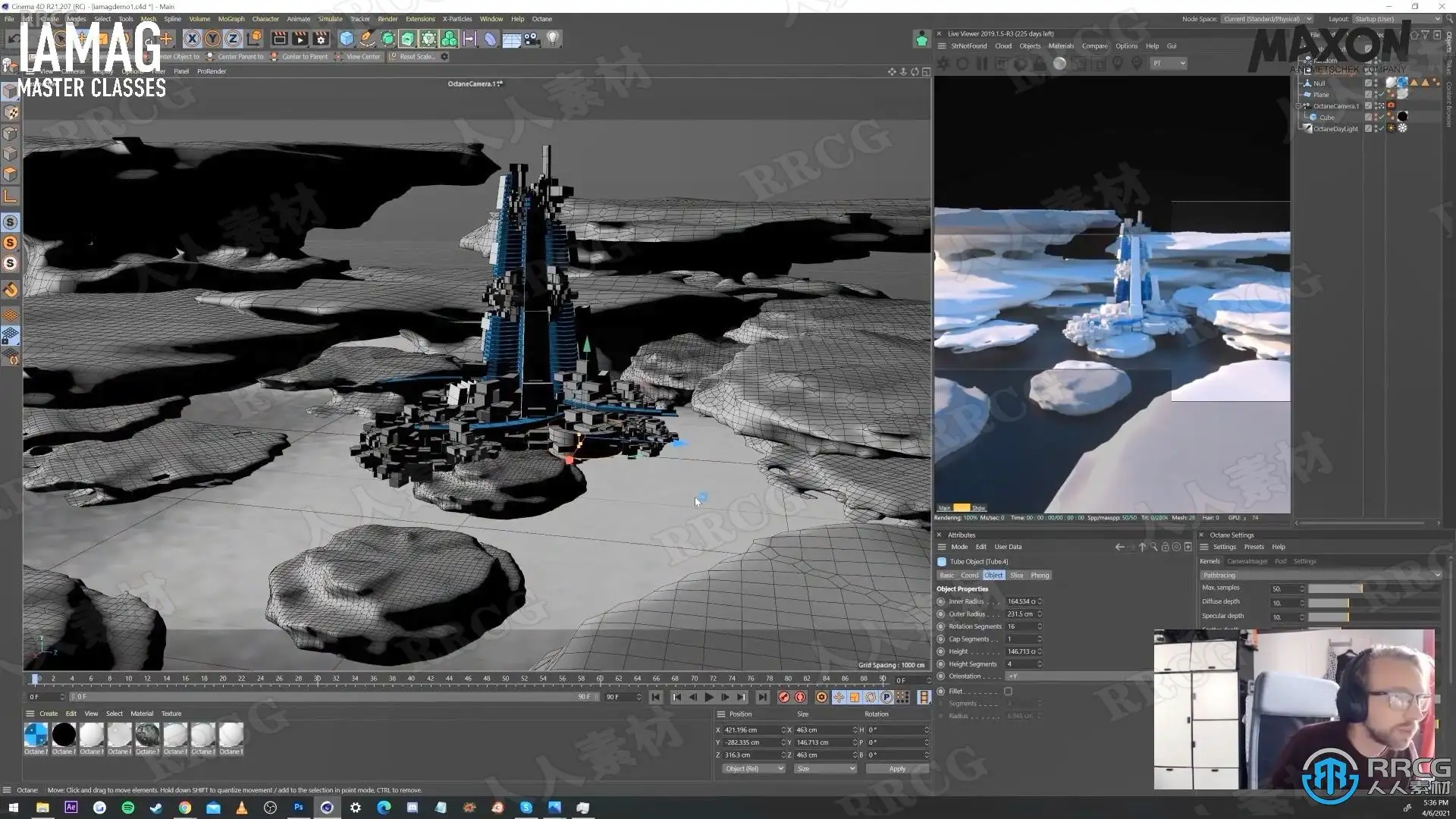Click the Apply button in coordinates
The width and height of the screenshot is (1456, 819).
(x=897, y=769)
